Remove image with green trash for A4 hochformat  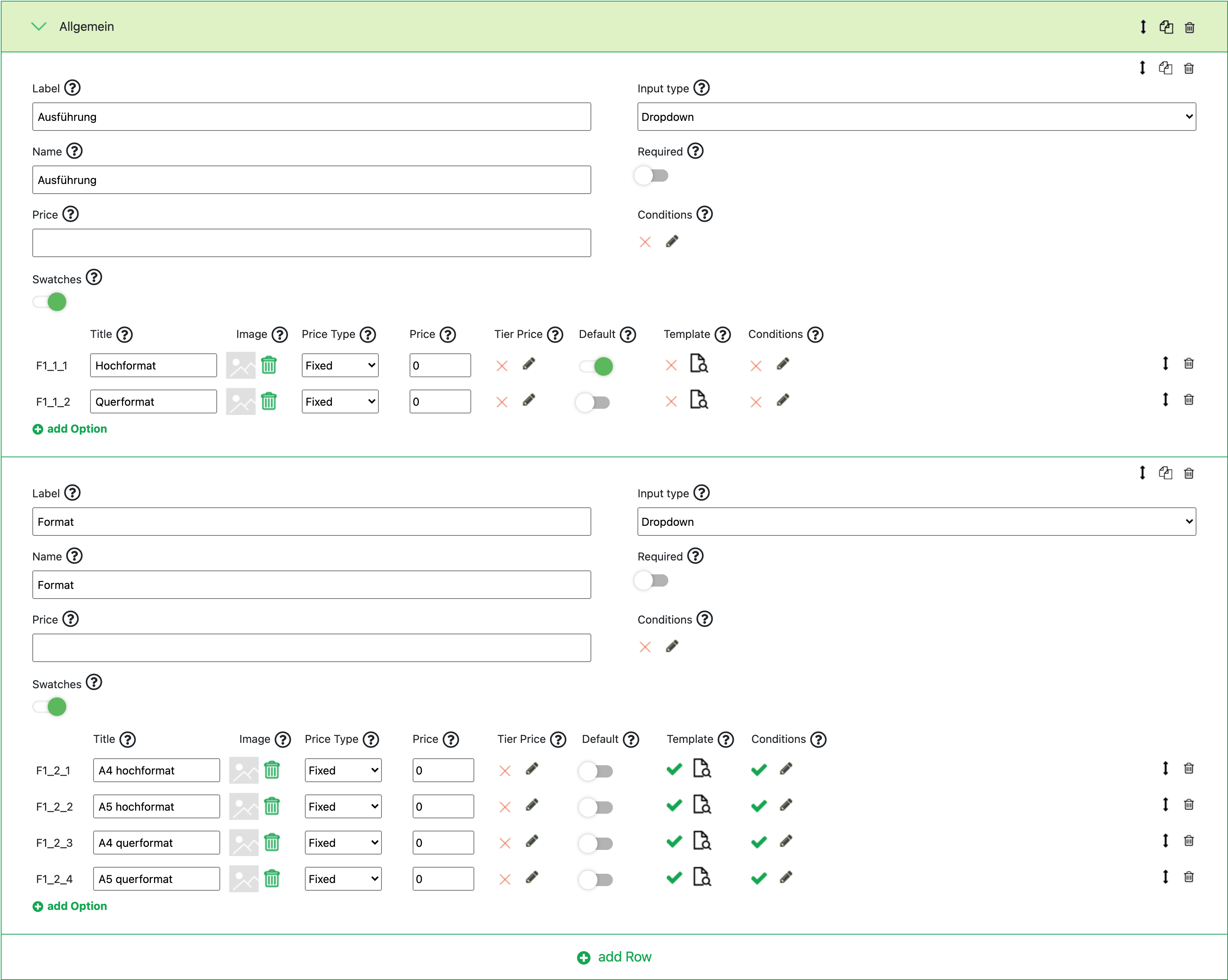pos(272,770)
